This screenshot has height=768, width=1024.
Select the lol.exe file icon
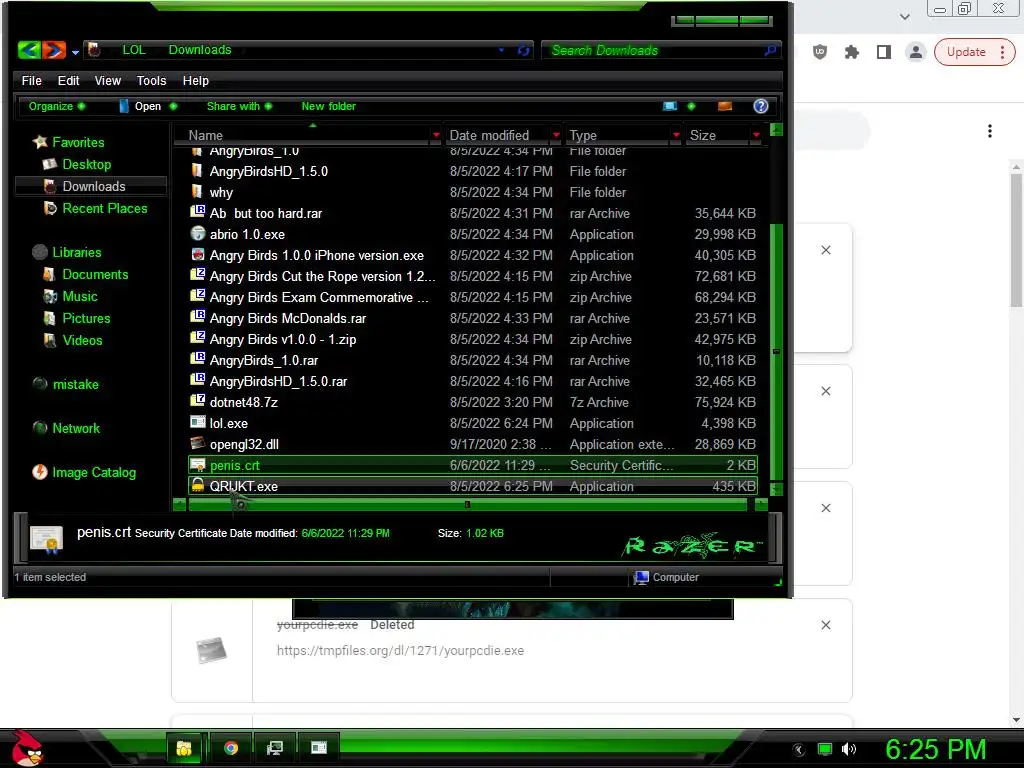click(197, 423)
